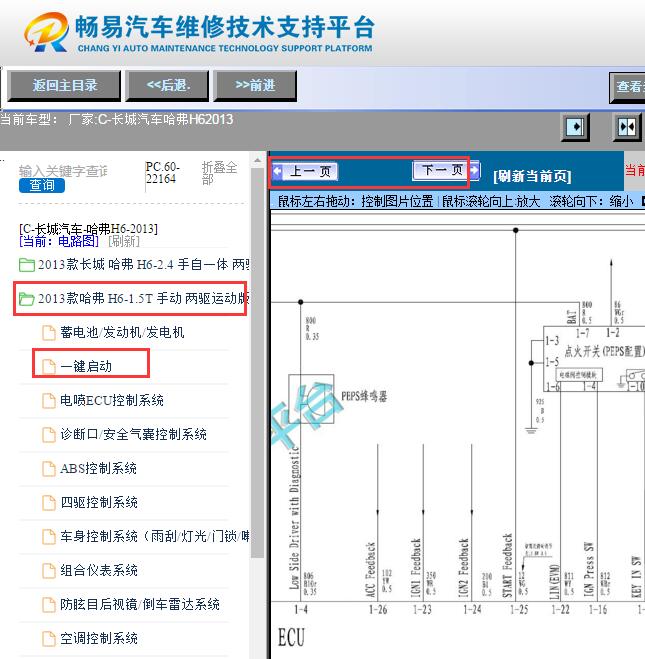Viewport: 645px width, 659px height.
Task: Open 四驱控制系统 diagram
Action: click(x=99, y=502)
